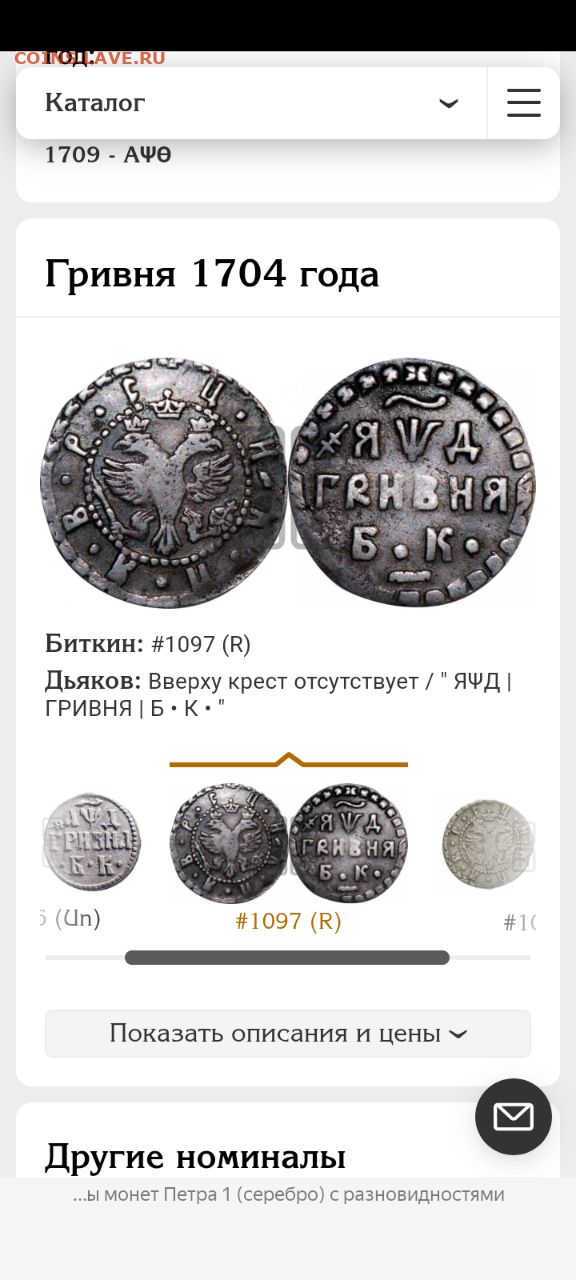
Task: Select the rightmost partially visible coin thumbnail
Action: pos(488,844)
